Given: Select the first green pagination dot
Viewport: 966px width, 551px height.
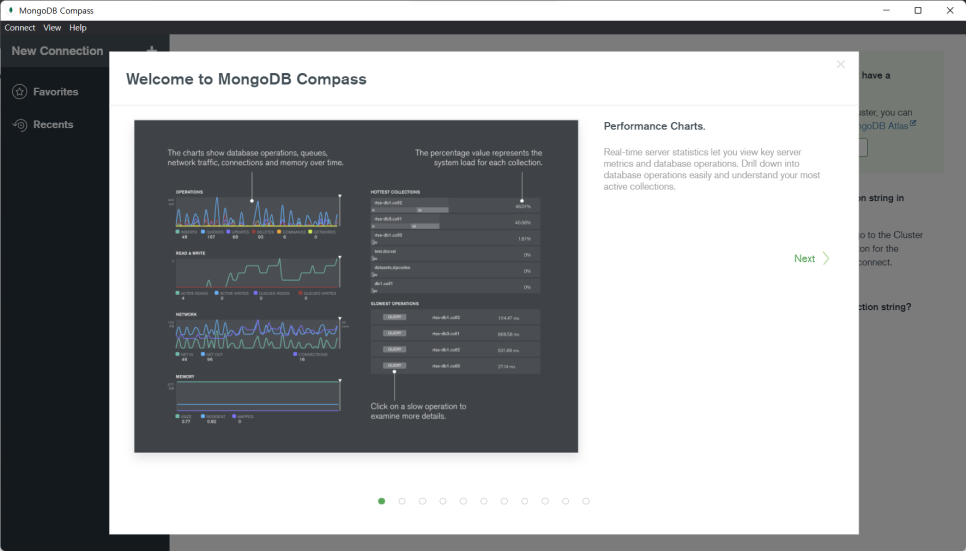Looking at the screenshot, I should [x=381, y=501].
